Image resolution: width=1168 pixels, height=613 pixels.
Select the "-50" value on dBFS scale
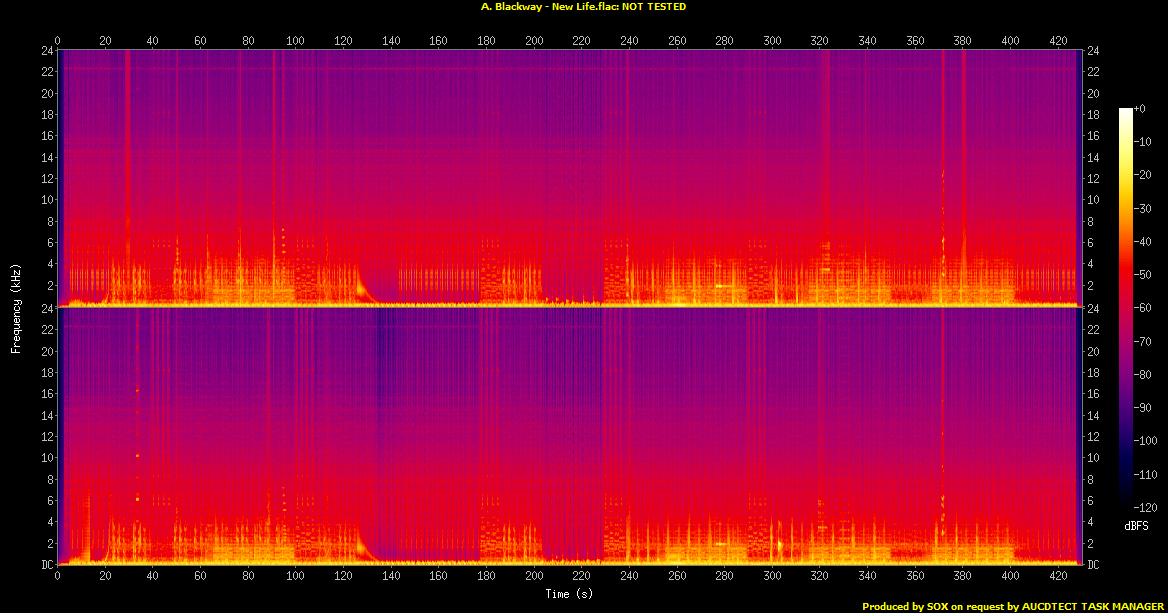pos(1142,275)
